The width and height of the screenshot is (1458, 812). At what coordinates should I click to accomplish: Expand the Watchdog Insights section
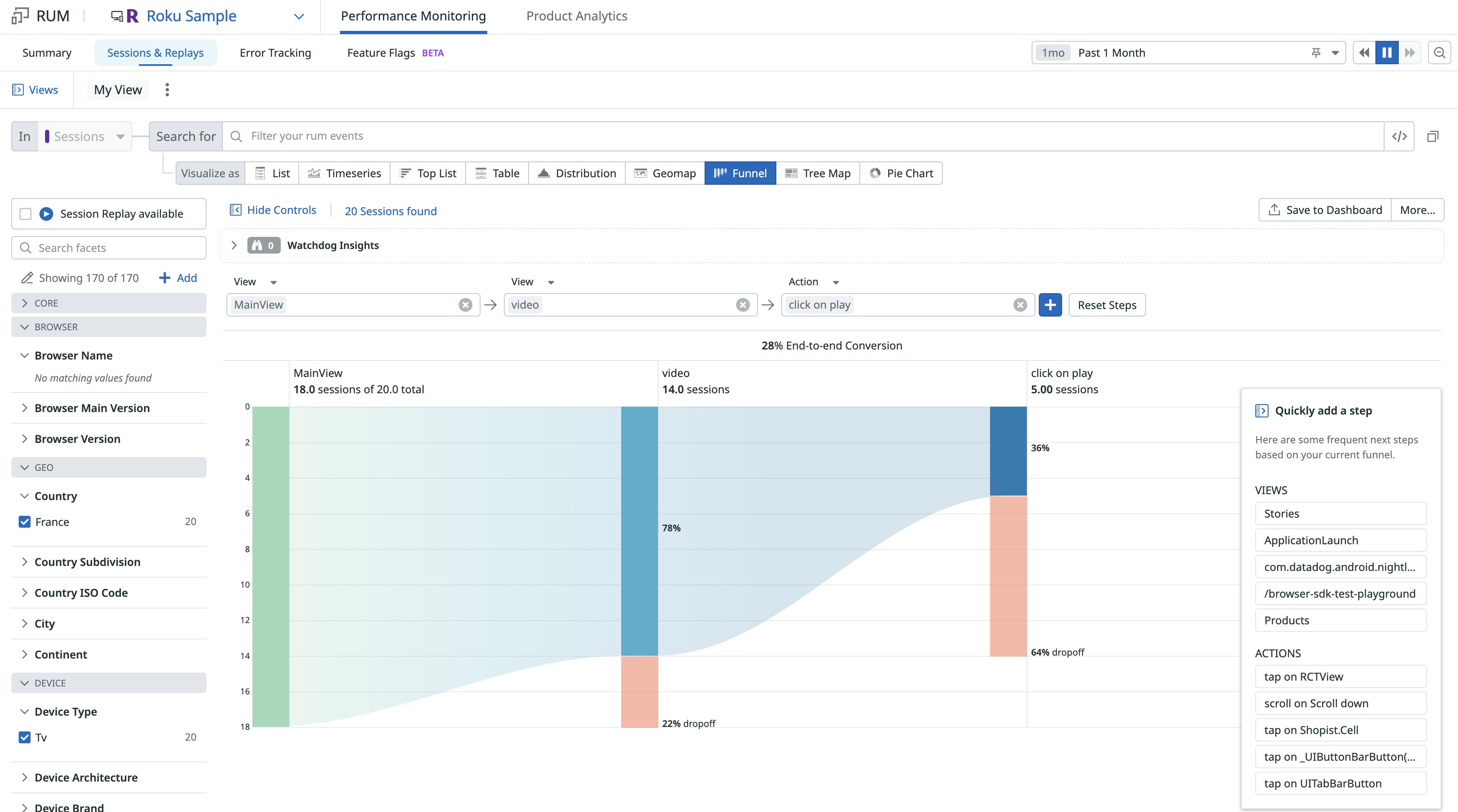[x=234, y=245]
